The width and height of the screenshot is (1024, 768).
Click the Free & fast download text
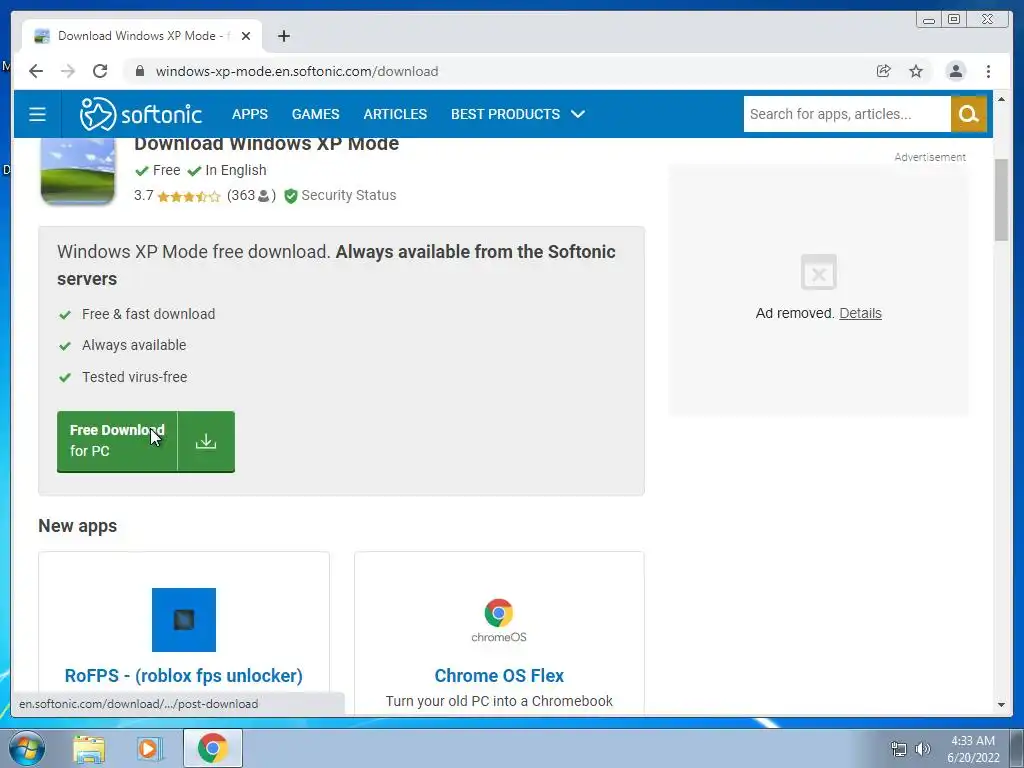click(148, 314)
